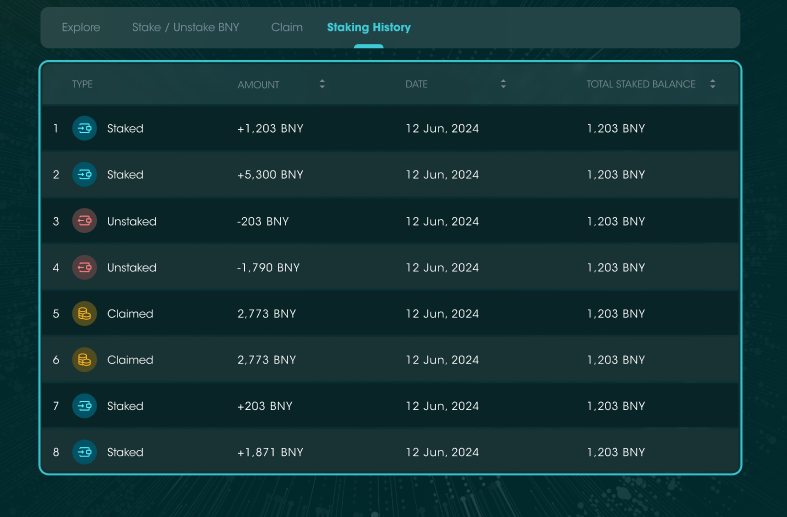Click the red Unstaked icon in row 3
Image resolution: width=787 pixels, height=517 pixels.
85,221
